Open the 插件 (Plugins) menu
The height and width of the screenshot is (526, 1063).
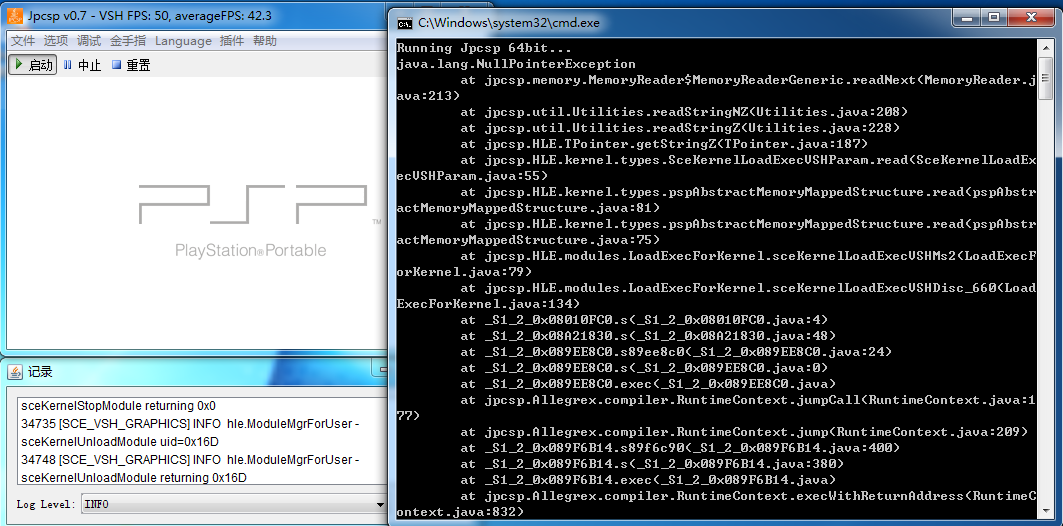pos(231,41)
